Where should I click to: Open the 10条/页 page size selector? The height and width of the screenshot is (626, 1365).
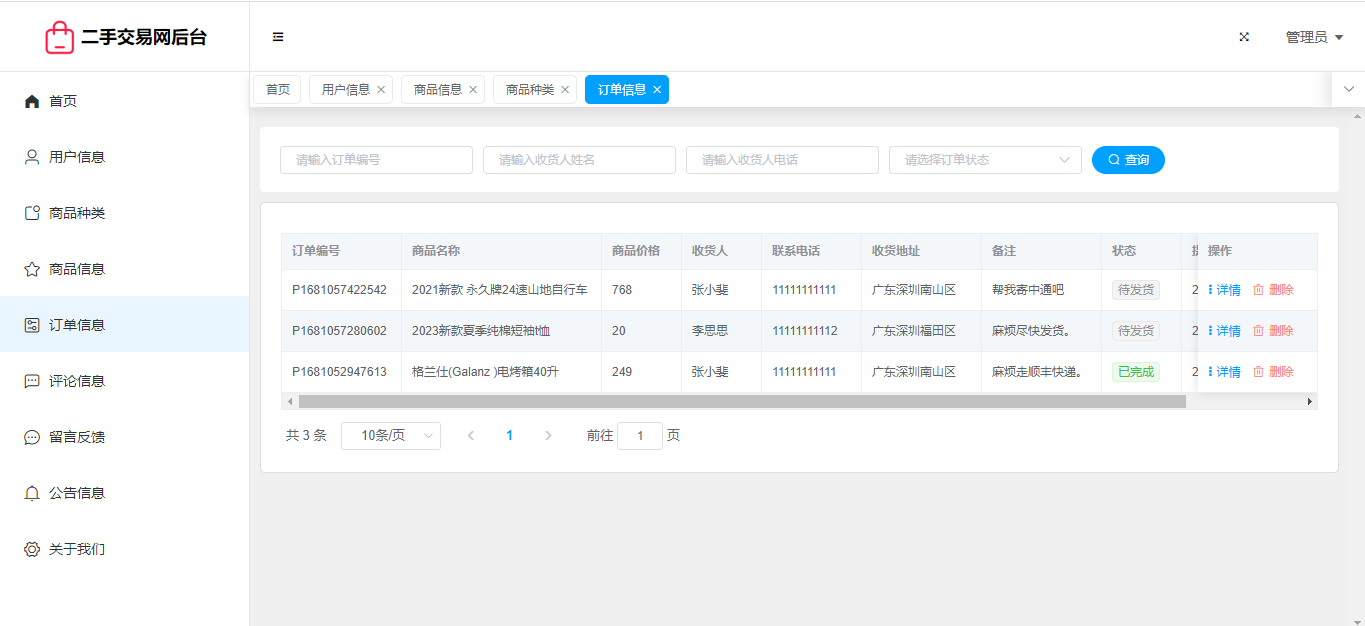coord(390,436)
